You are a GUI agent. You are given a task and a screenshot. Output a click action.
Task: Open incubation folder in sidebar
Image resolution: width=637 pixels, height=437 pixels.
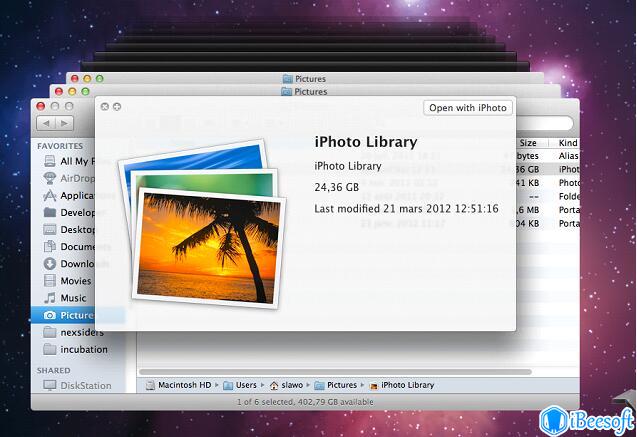click(x=76, y=349)
